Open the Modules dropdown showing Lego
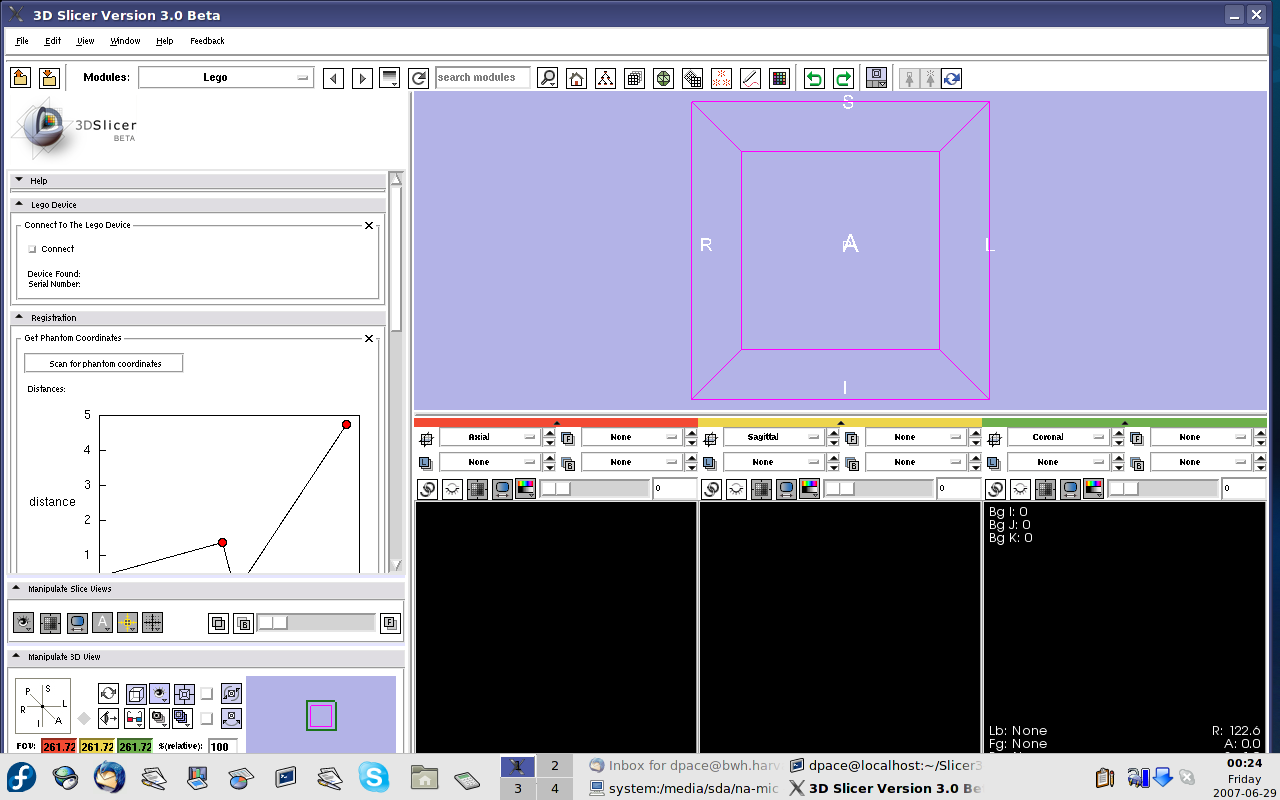This screenshot has width=1280, height=800. (226, 78)
